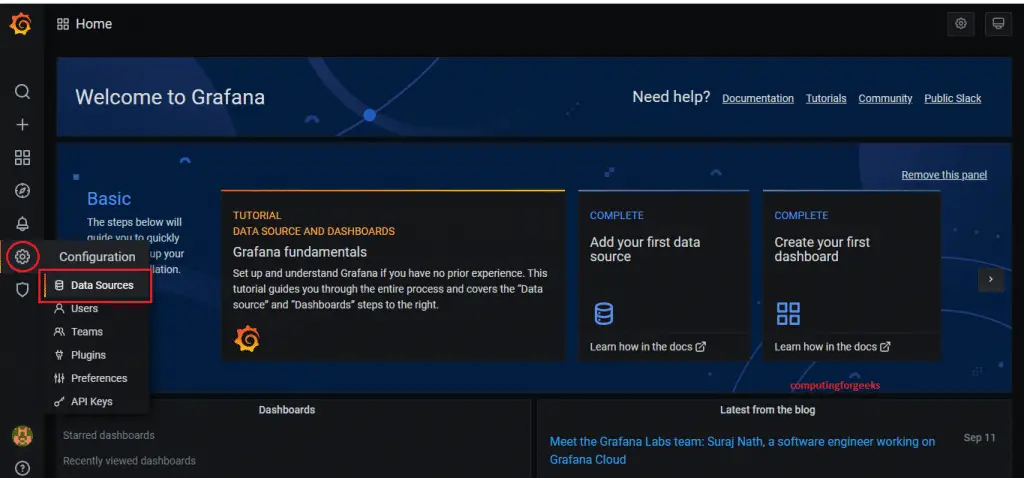The width and height of the screenshot is (1024, 478).
Task: Open the Grafana fundamentals tutorial card
Action: [x=393, y=275]
